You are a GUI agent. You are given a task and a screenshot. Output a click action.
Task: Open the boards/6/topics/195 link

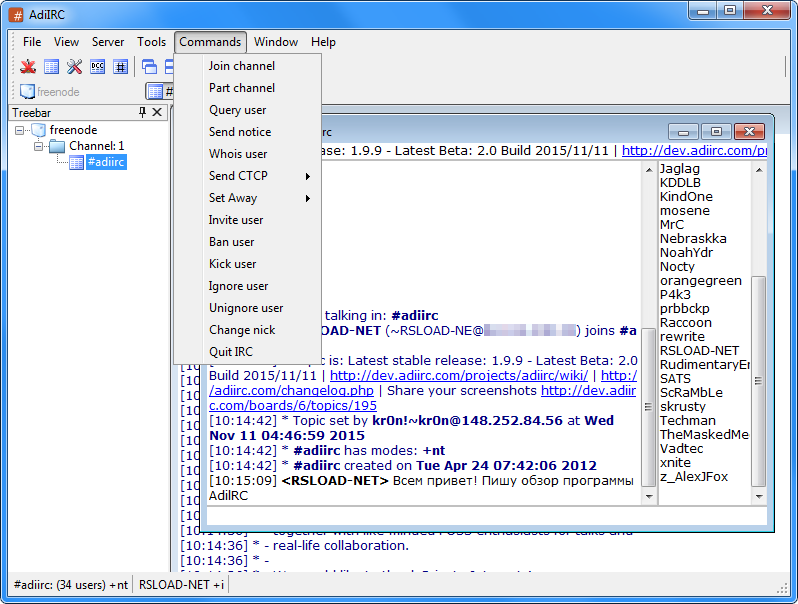(x=293, y=406)
